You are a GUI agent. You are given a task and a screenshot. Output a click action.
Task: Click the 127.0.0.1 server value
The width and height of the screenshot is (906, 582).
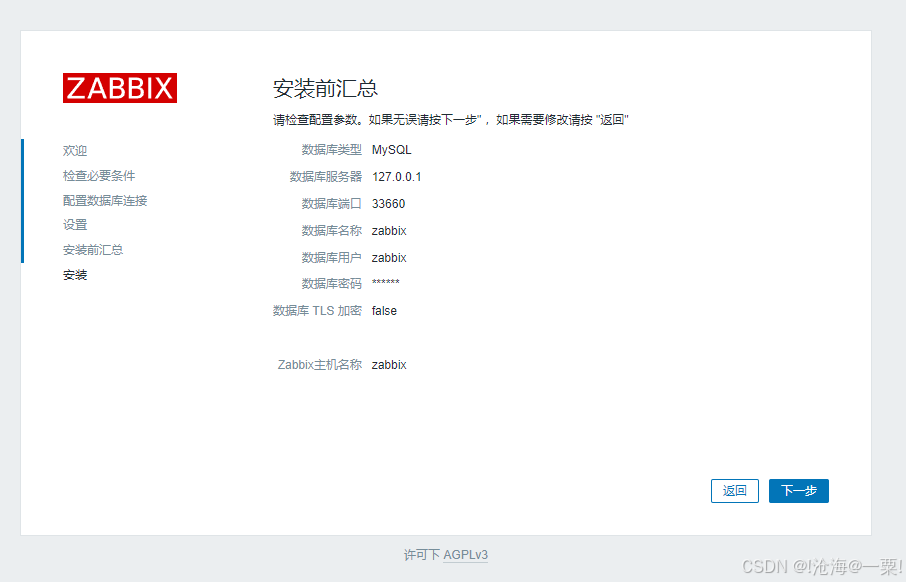point(396,177)
